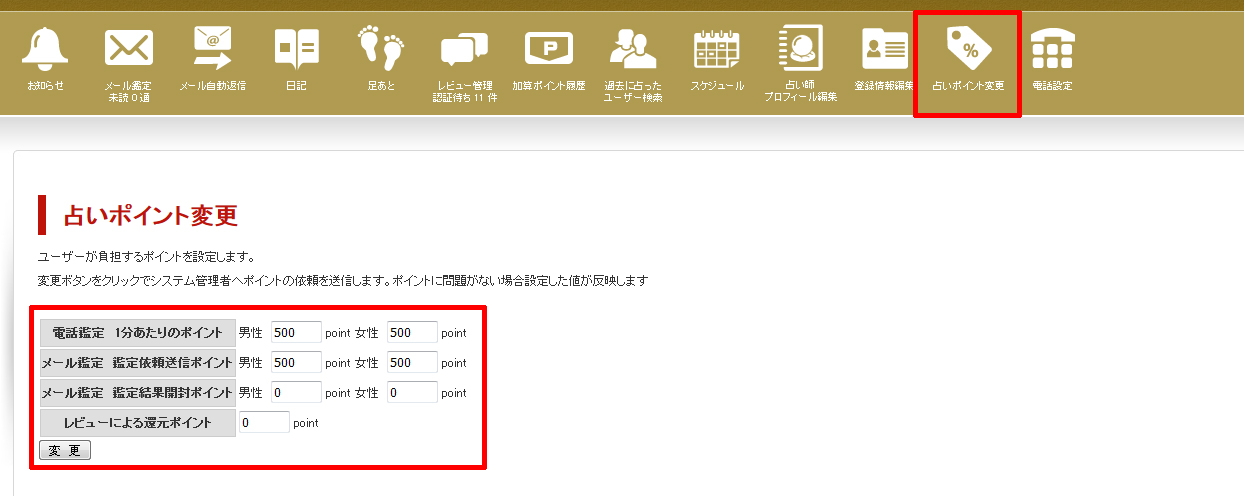Open the スケジュール calendar icon

coord(717,48)
